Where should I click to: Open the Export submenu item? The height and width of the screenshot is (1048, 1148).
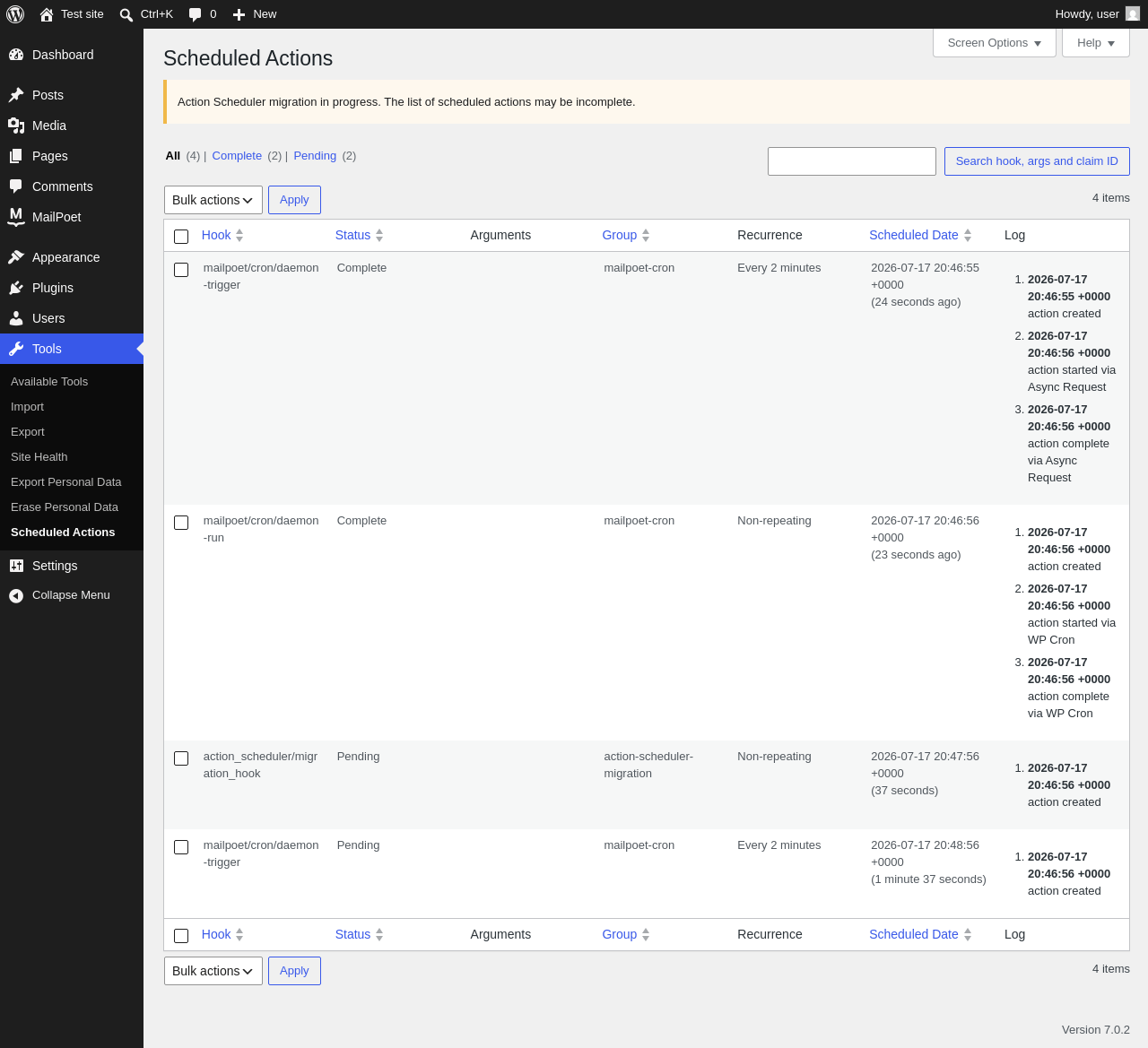click(28, 432)
